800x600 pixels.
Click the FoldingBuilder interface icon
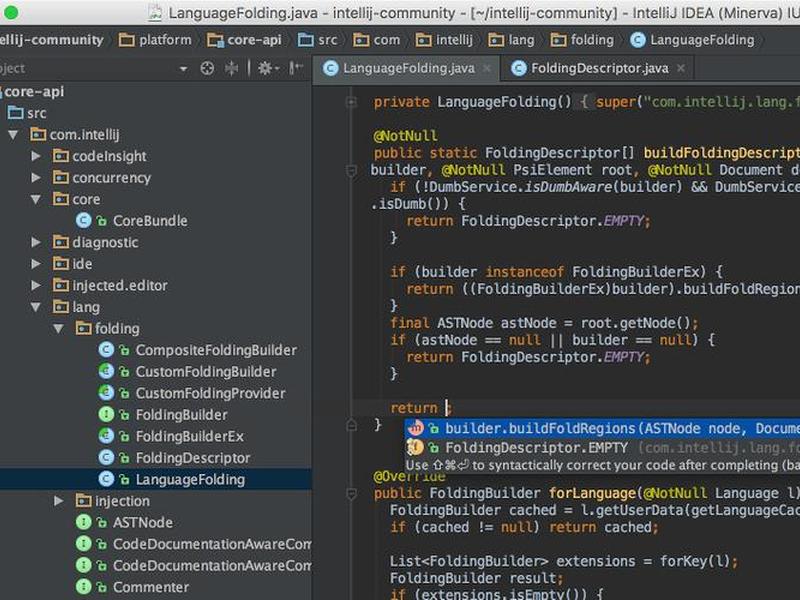106,414
